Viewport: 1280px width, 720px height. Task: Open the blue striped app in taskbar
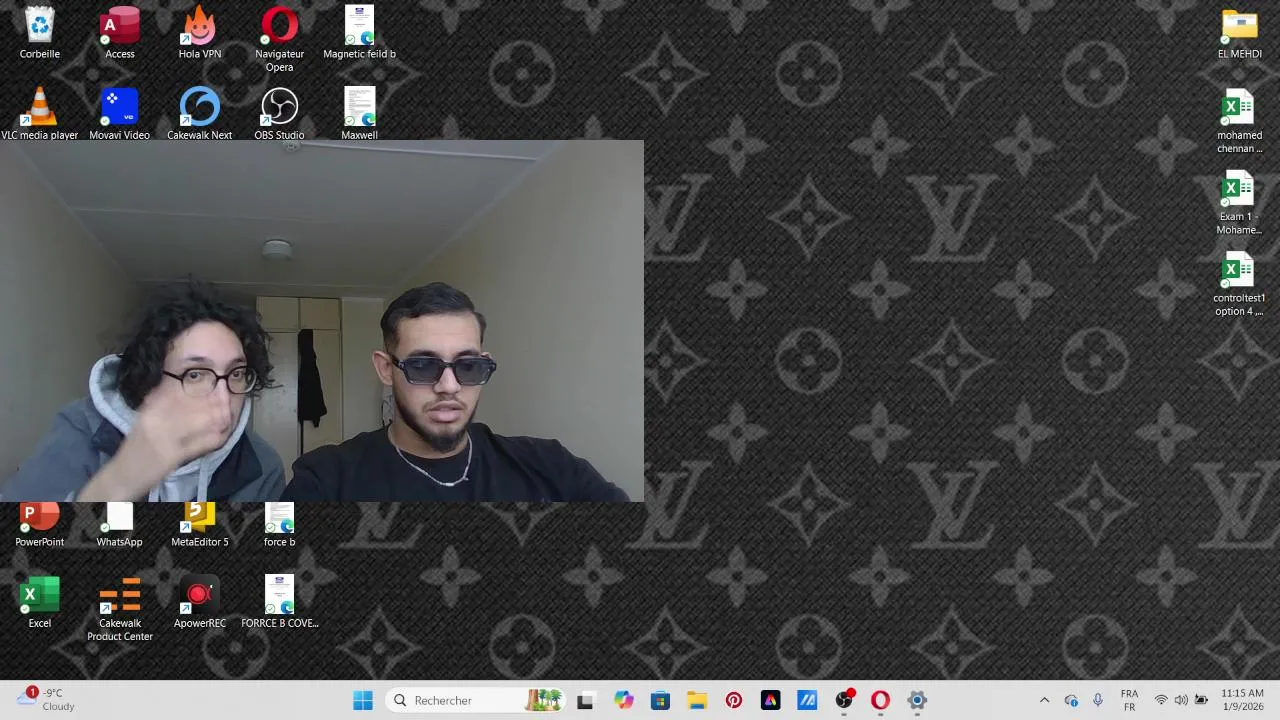[807, 701]
